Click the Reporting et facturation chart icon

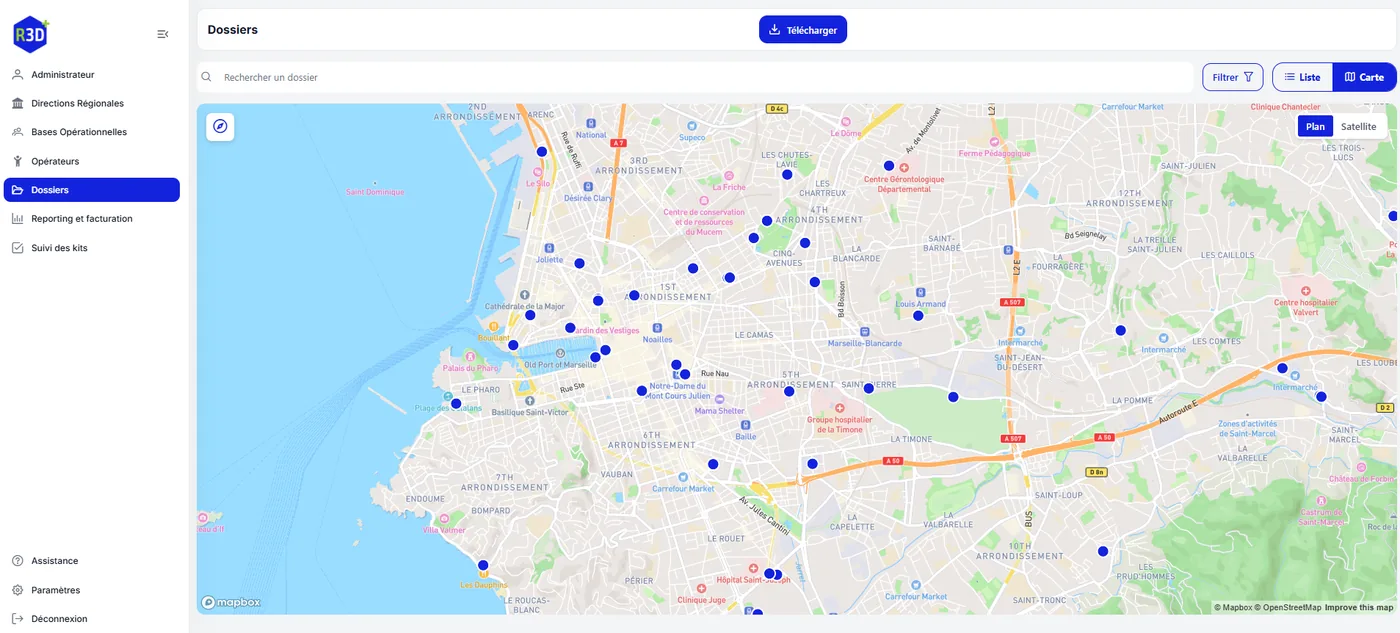click(x=18, y=219)
